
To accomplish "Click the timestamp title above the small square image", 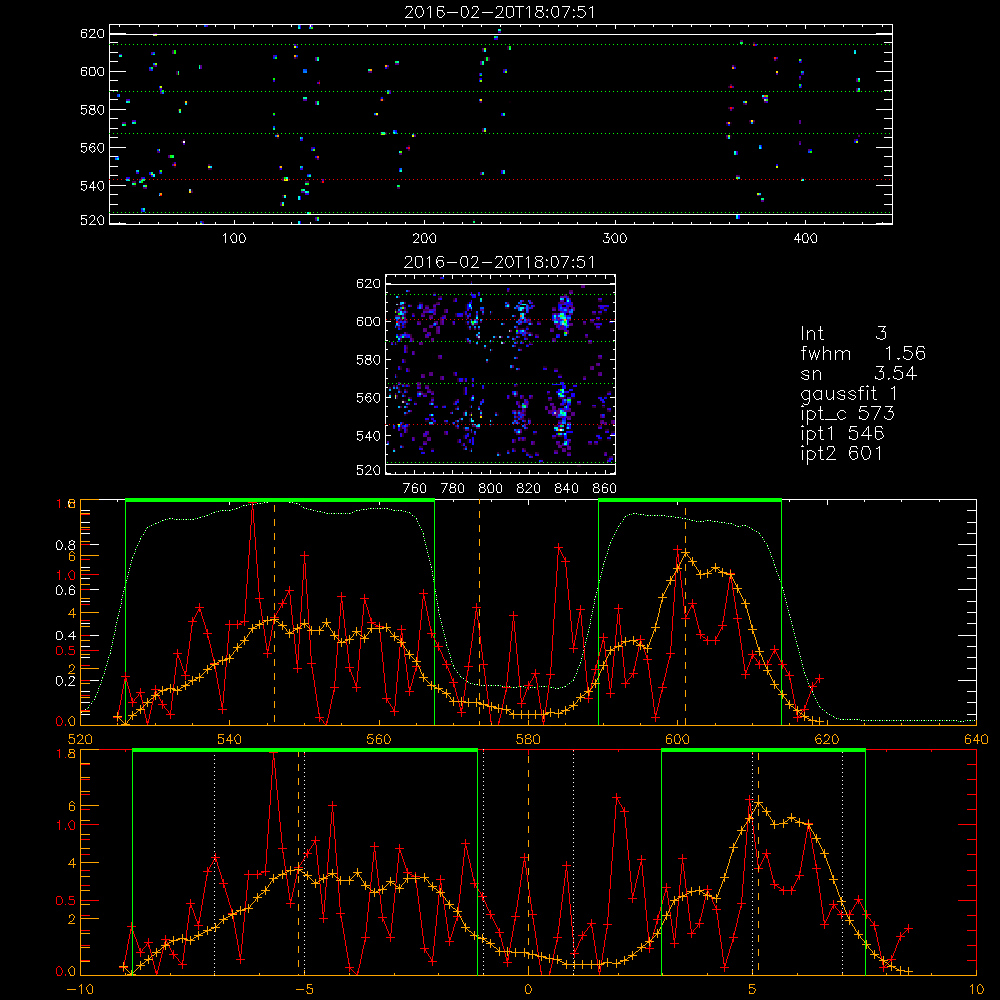I will pos(499,262).
